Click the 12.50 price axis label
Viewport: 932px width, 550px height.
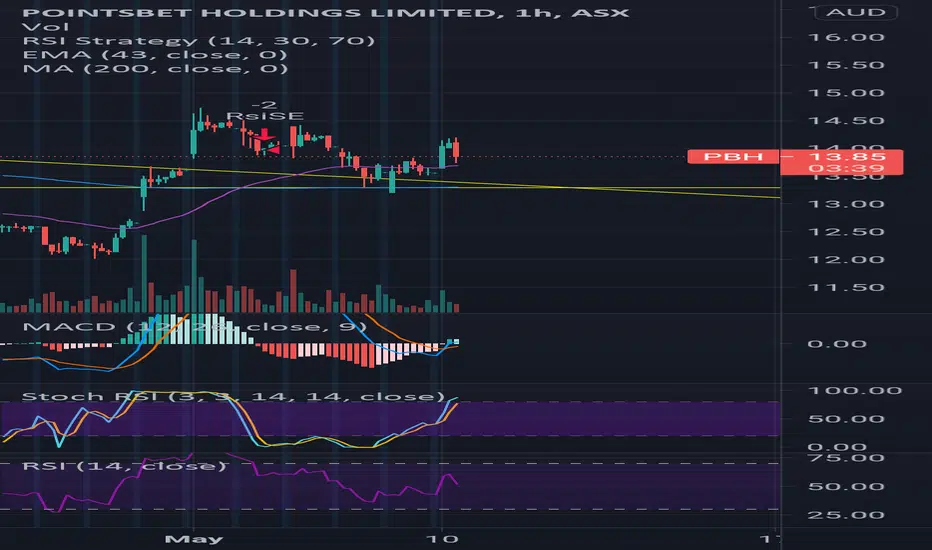coord(846,232)
